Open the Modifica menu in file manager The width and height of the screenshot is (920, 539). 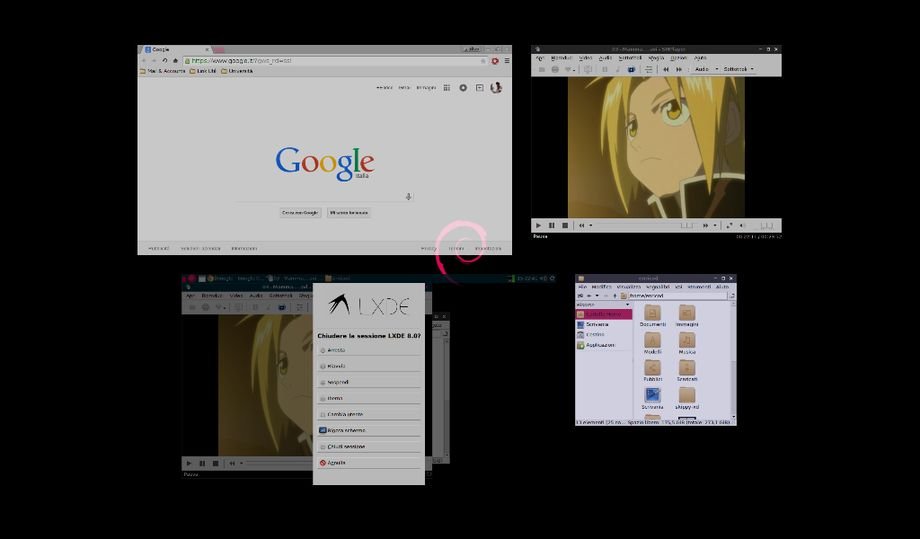(601, 287)
